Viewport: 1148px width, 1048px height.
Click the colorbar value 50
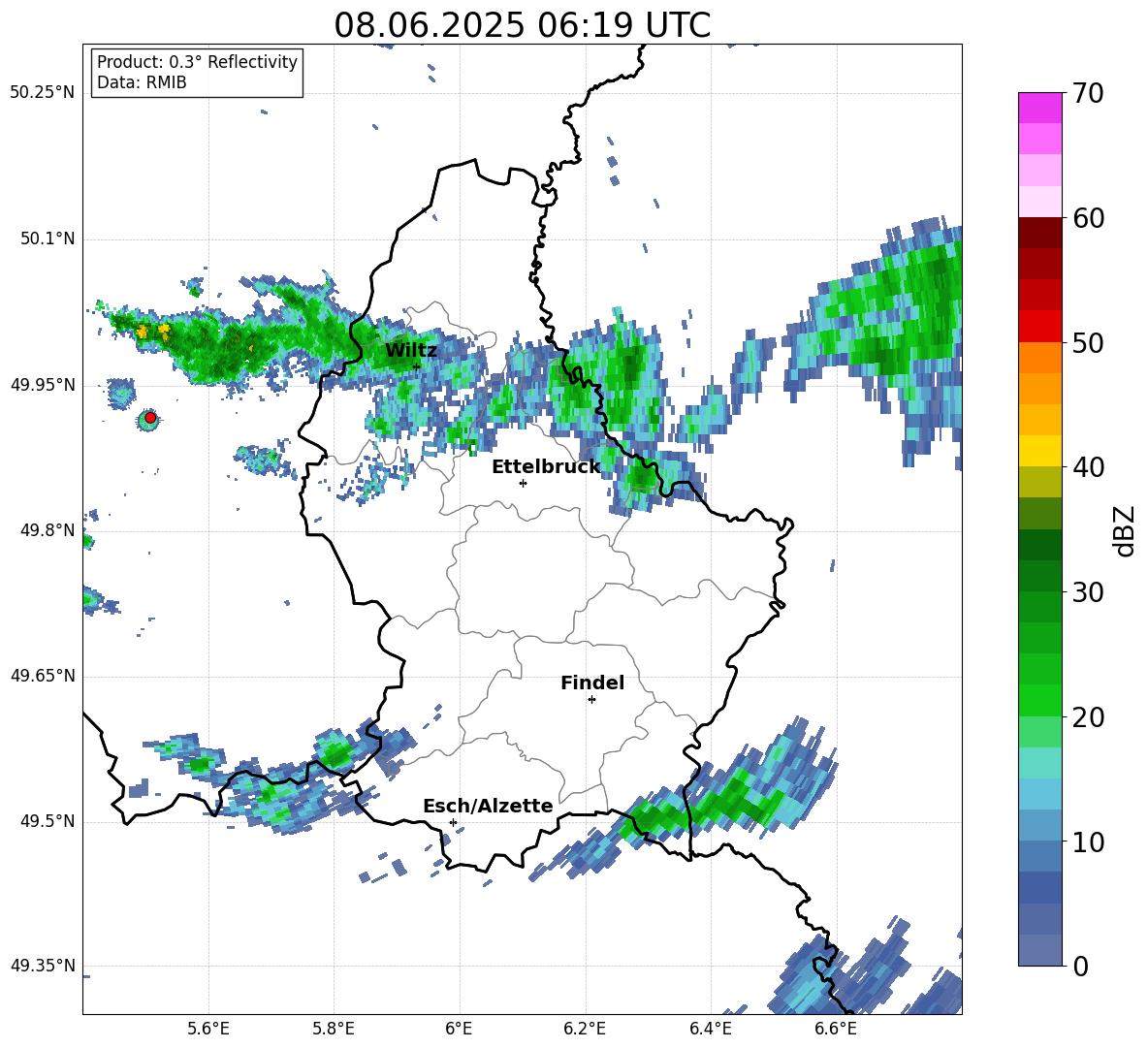coord(1088,343)
